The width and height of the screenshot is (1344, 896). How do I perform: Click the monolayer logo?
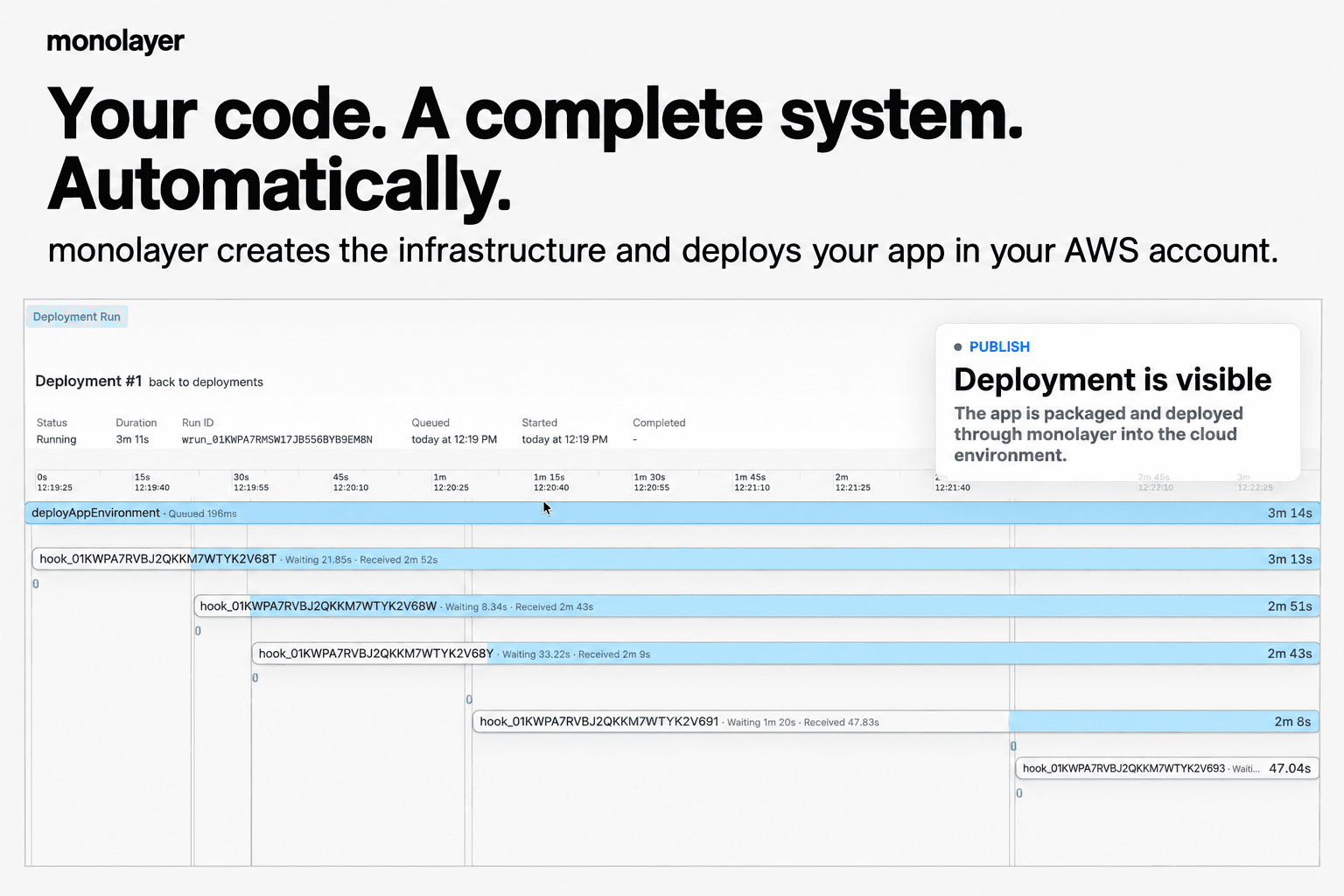(115, 40)
